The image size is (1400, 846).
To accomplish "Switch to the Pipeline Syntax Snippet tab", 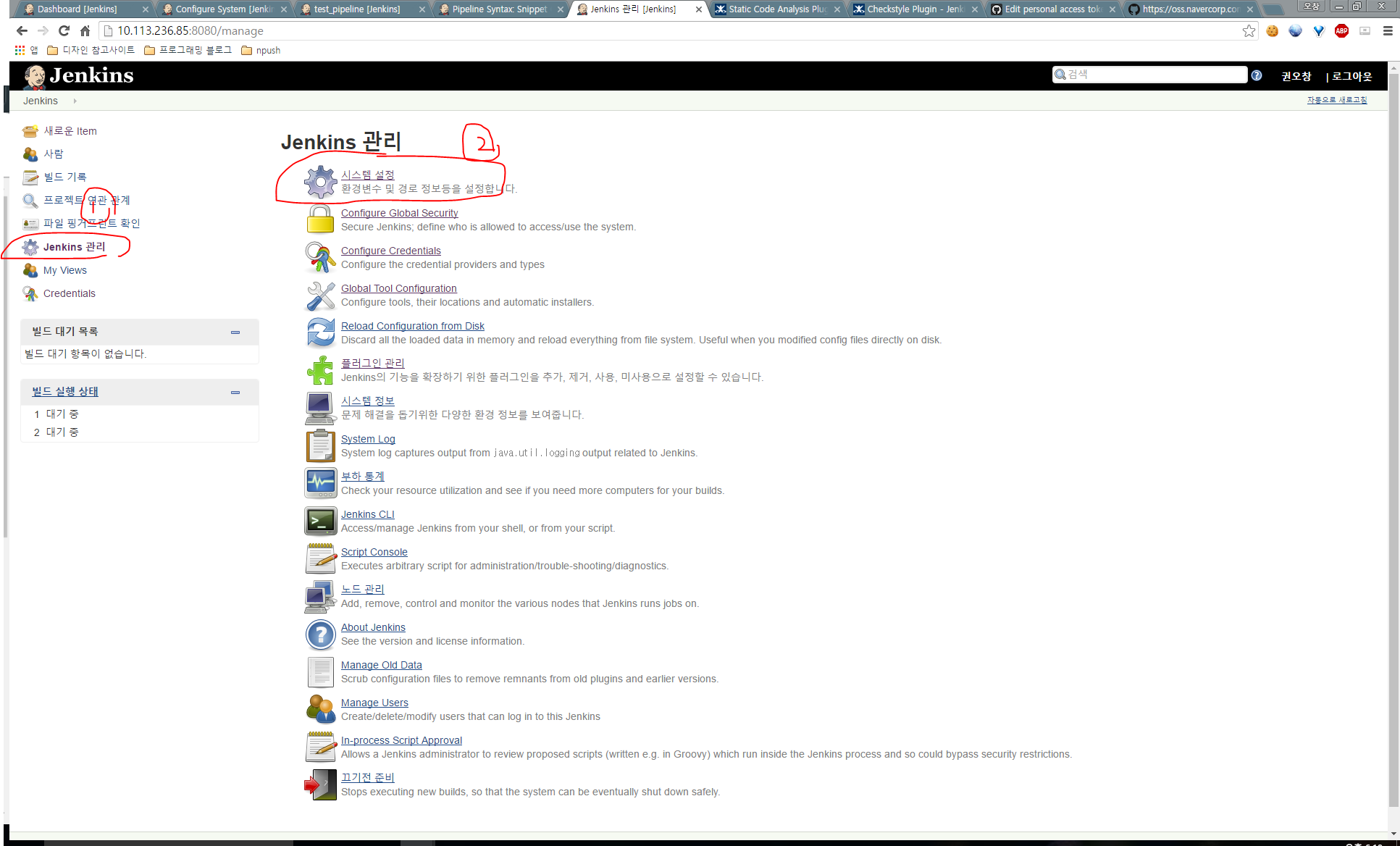I will click(x=499, y=9).
